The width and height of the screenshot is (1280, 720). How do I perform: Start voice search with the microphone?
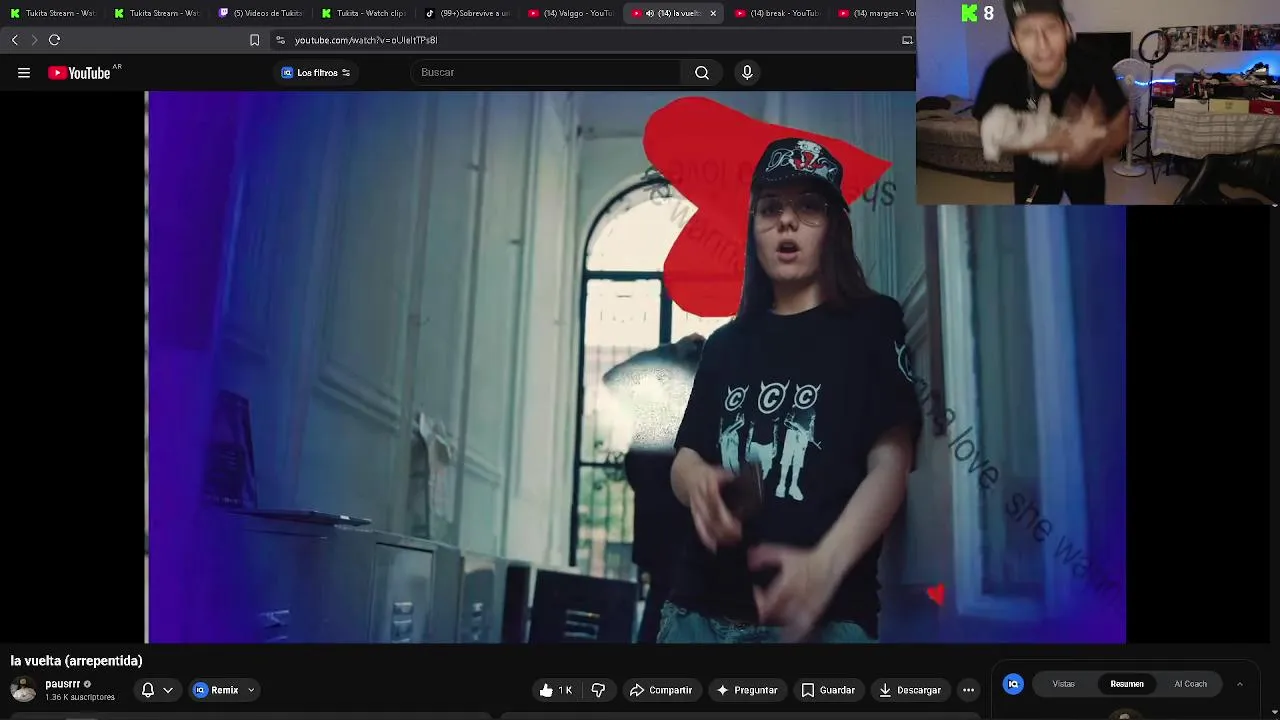pyautogui.click(x=747, y=72)
